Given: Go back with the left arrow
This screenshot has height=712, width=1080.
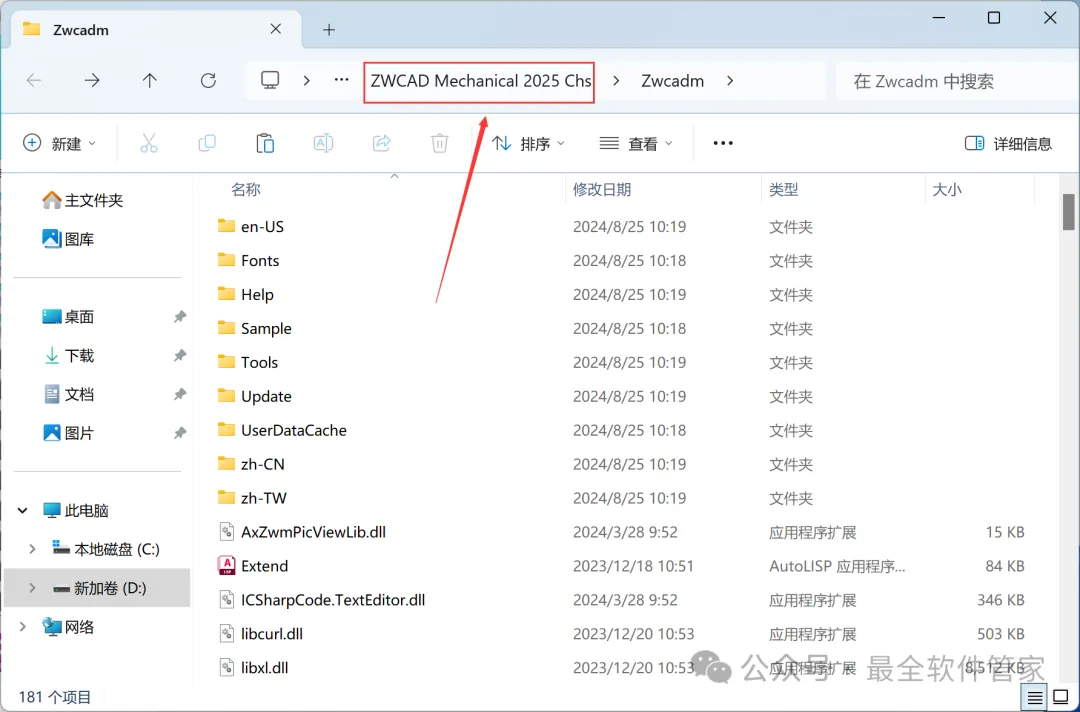Looking at the screenshot, I should point(33,81).
